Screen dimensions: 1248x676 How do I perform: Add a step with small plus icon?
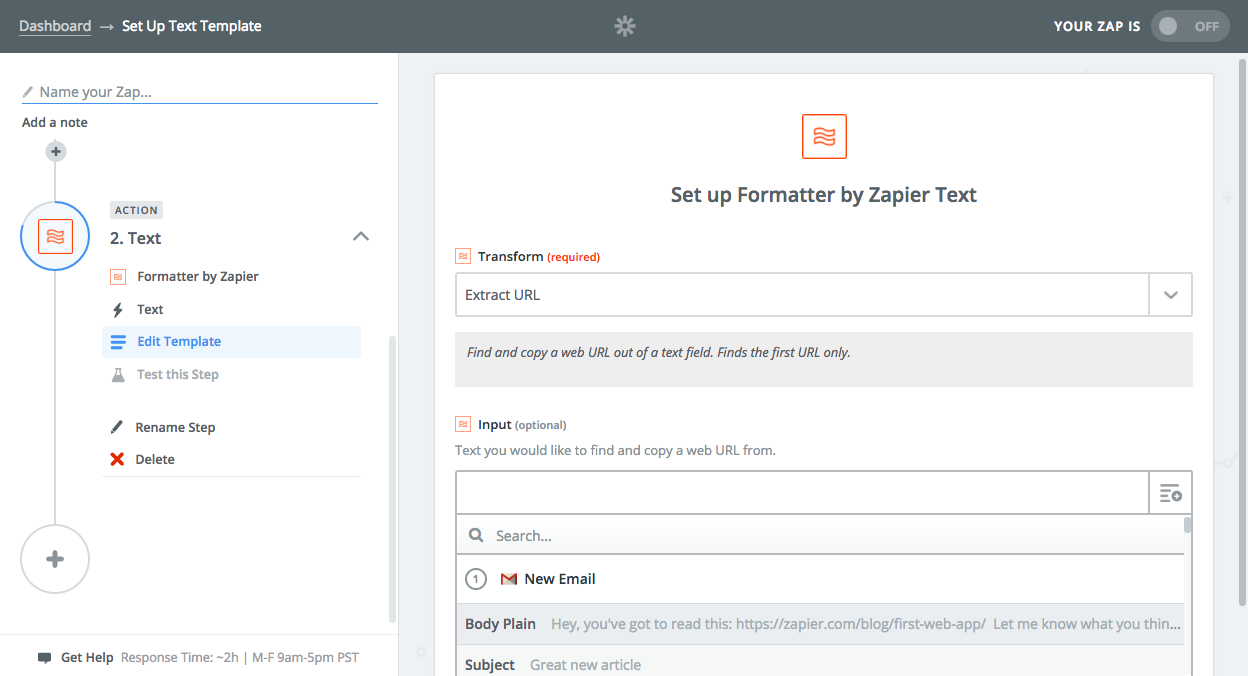(56, 152)
